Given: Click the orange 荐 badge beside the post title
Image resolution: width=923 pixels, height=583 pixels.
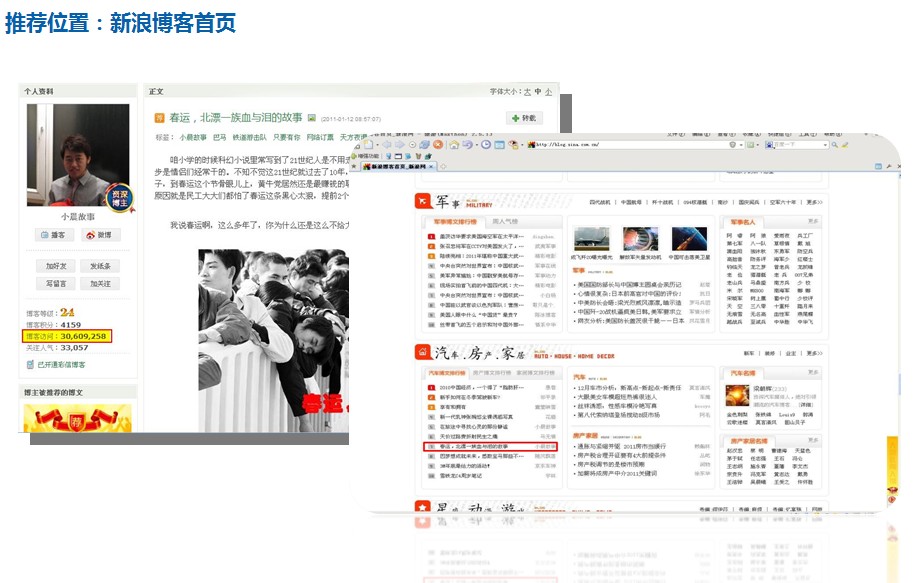Looking at the screenshot, I should (x=159, y=118).
